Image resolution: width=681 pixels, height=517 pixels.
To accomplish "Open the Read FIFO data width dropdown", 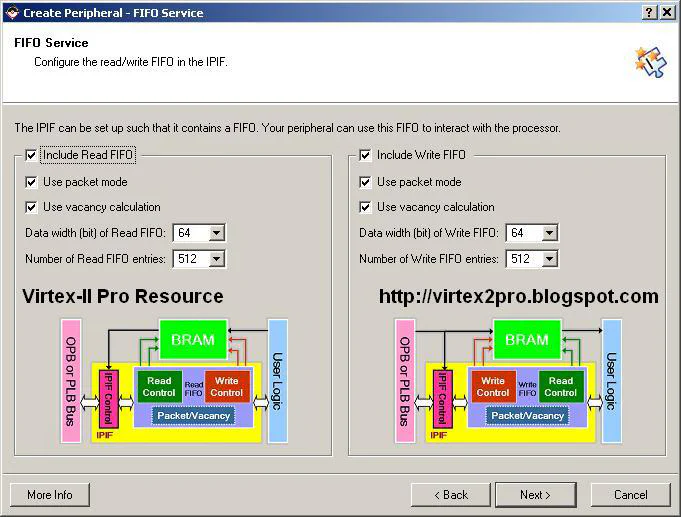I will (x=216, y=233).
